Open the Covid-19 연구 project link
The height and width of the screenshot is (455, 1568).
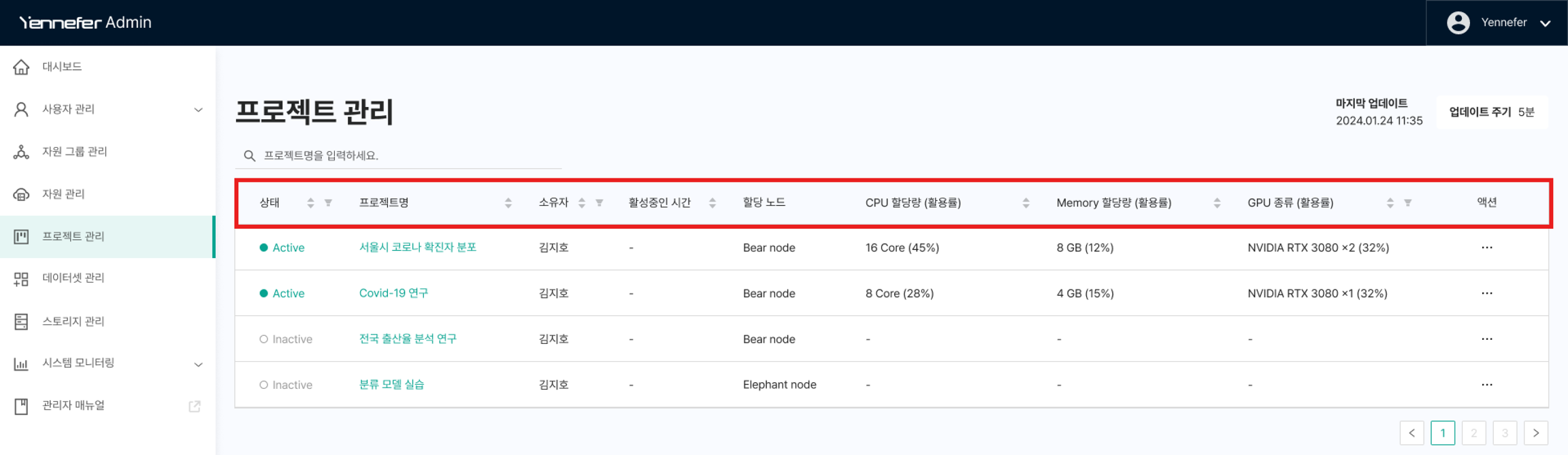point(393,293)
